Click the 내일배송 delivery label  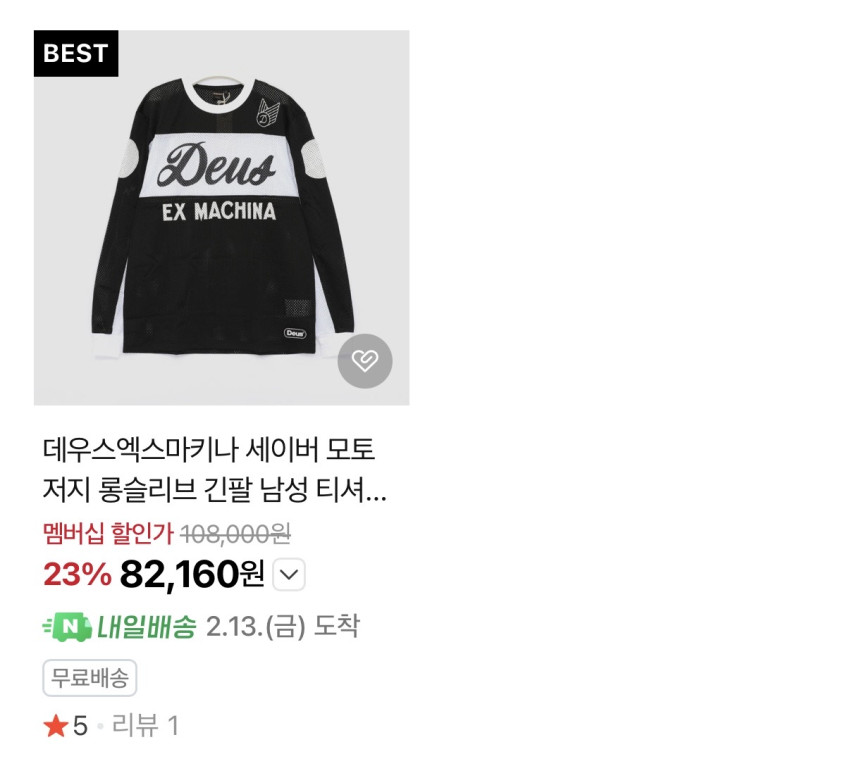click(146, 627)
